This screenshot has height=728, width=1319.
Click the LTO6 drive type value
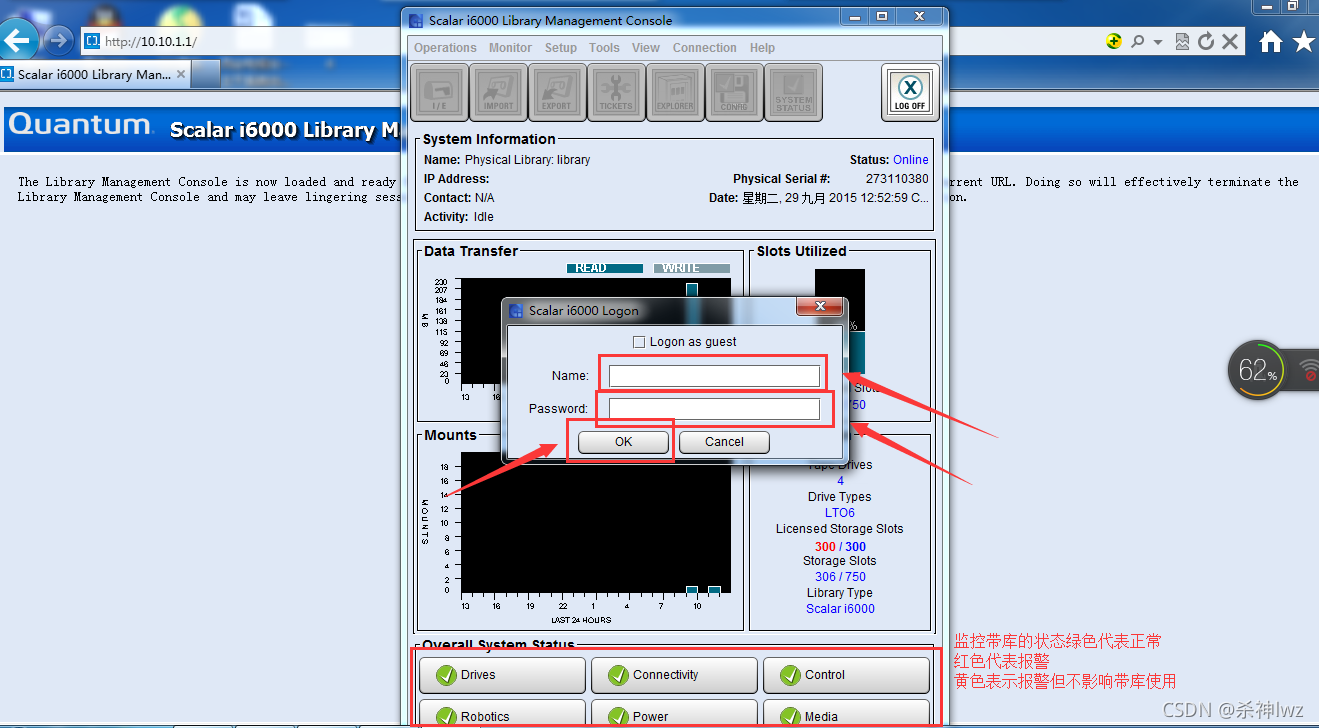point(840,513)
